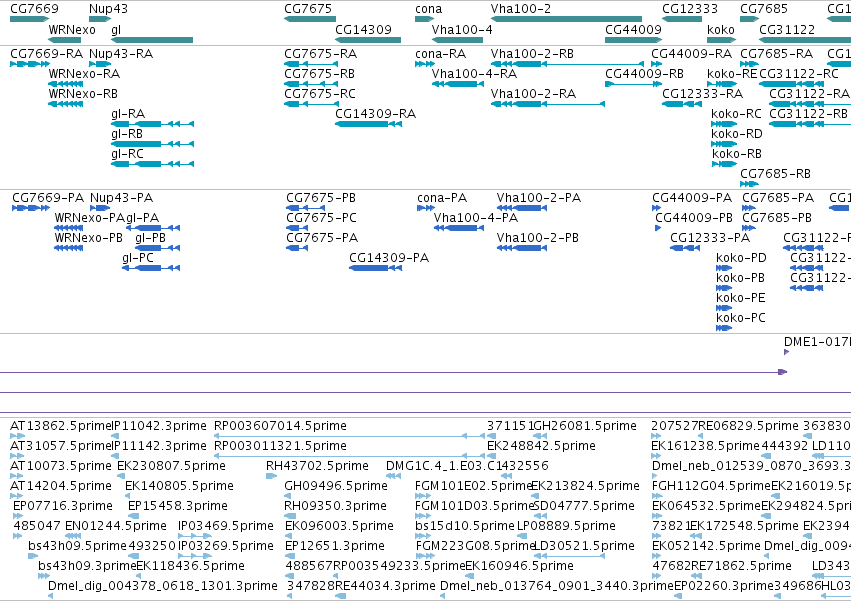The width and height of the screenshot is (851, 601).
Task: Select transcript CG14309-RA
Action: point(369,124)
